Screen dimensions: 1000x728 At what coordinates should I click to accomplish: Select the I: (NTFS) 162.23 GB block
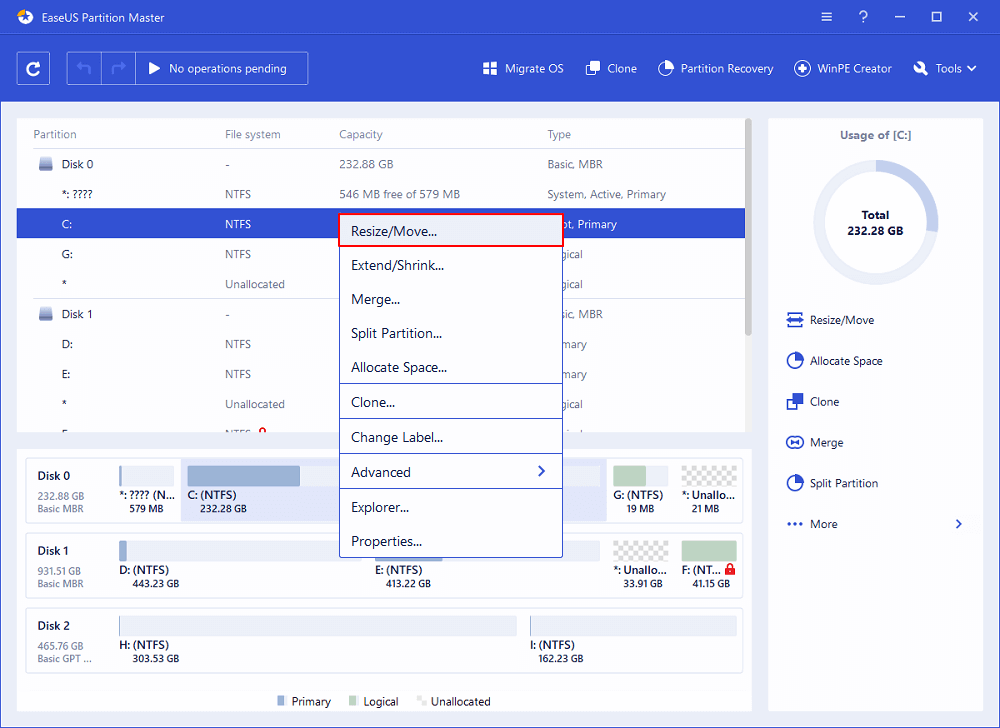(x=633, y=639)
